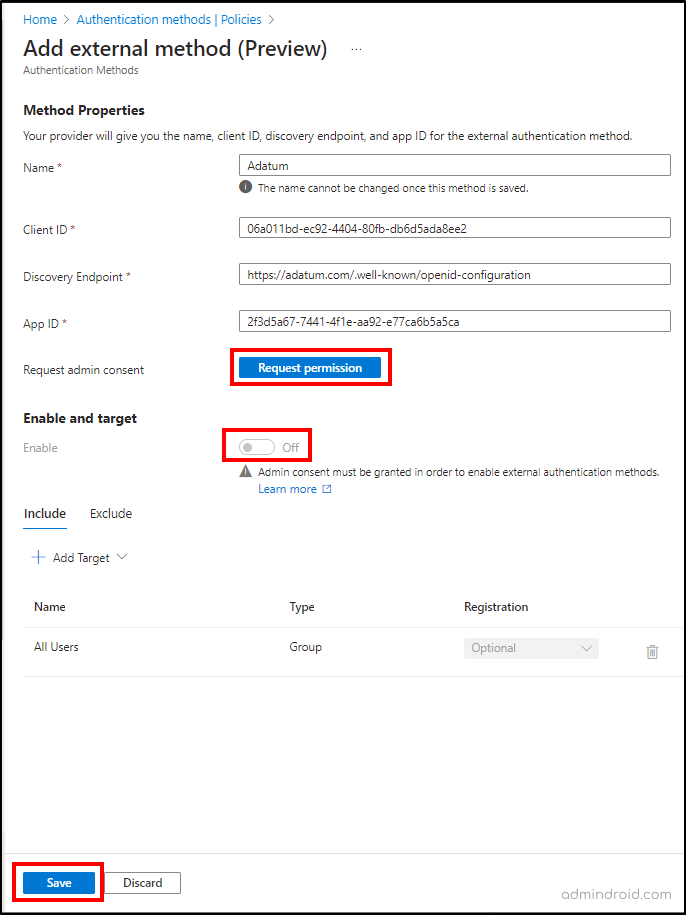Image resolution: width=686 pixels, height=915 pixels.
Task: Click the plus icon next to Add Target
Action: click(37, 557)
